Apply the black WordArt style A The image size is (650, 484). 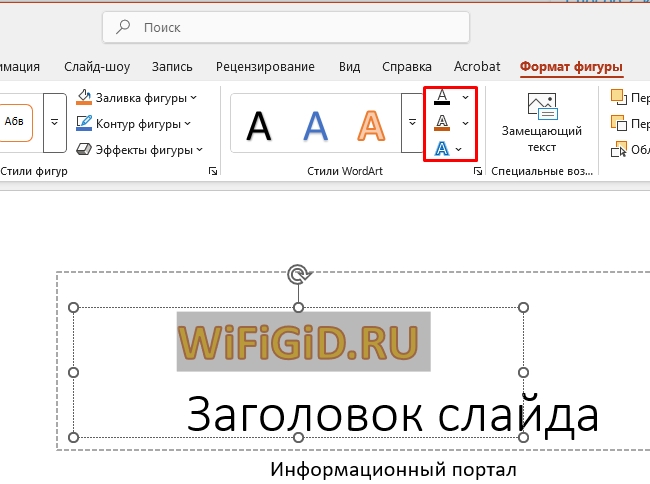coord(259,126)
